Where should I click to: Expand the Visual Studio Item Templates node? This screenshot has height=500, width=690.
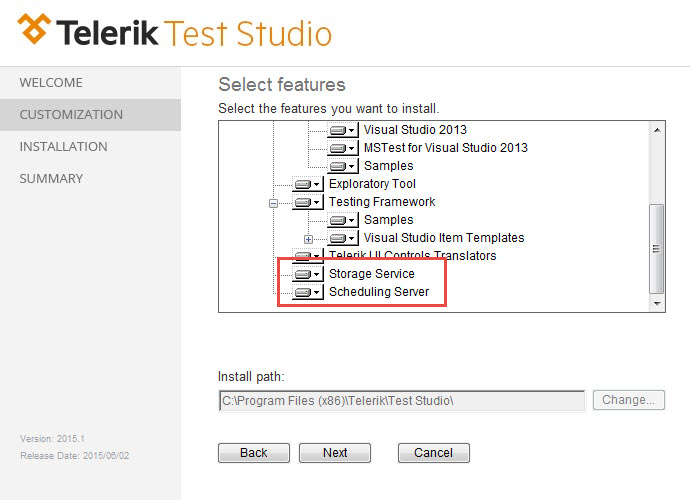pos(309,239)
